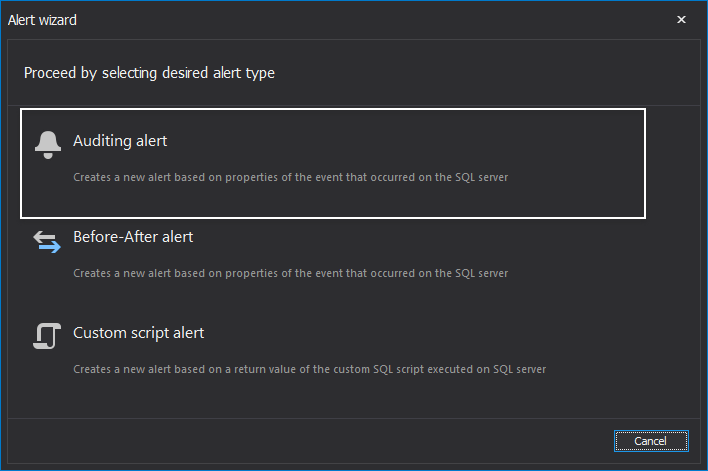708x471 pixels.
Task: Click blank area right of Custom script alert title
Action: pyautogui.click(x=406, y=333)
